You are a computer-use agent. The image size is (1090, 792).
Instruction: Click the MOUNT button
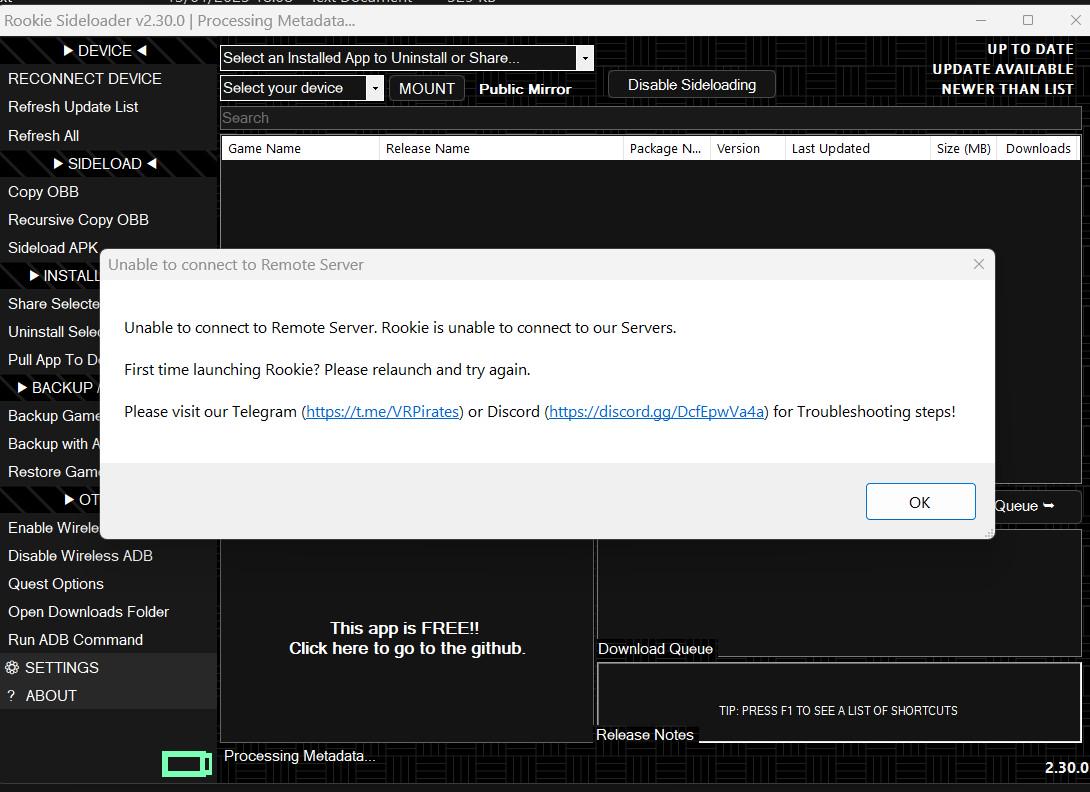tap(427, 88)
